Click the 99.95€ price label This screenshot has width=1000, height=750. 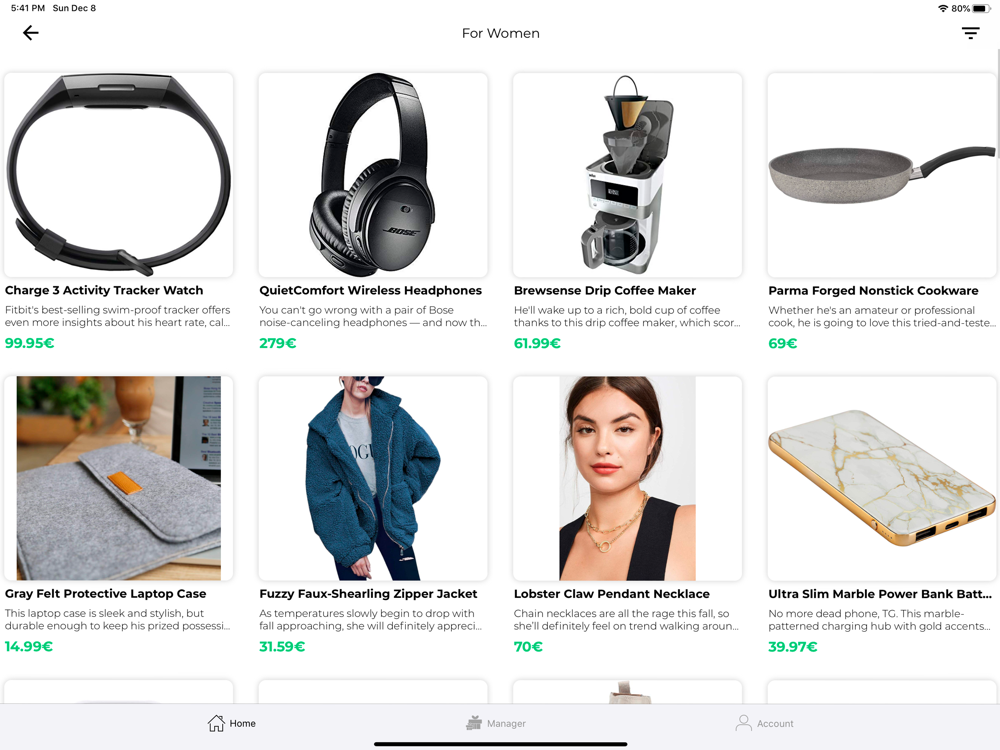coord(29,343)
